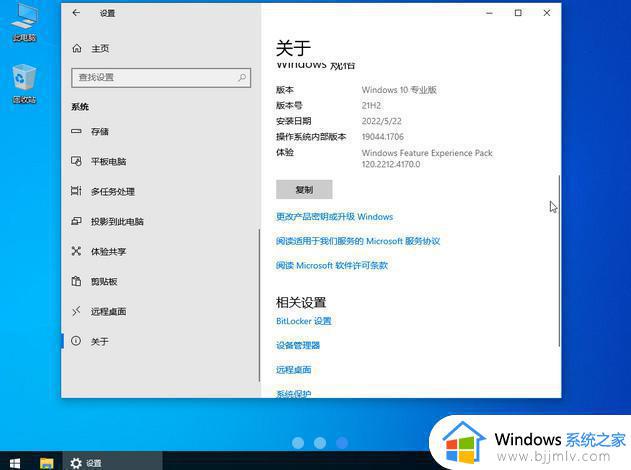
Task: Select 远程桌面 in the sidebar
Action: (x=108, y=311)
